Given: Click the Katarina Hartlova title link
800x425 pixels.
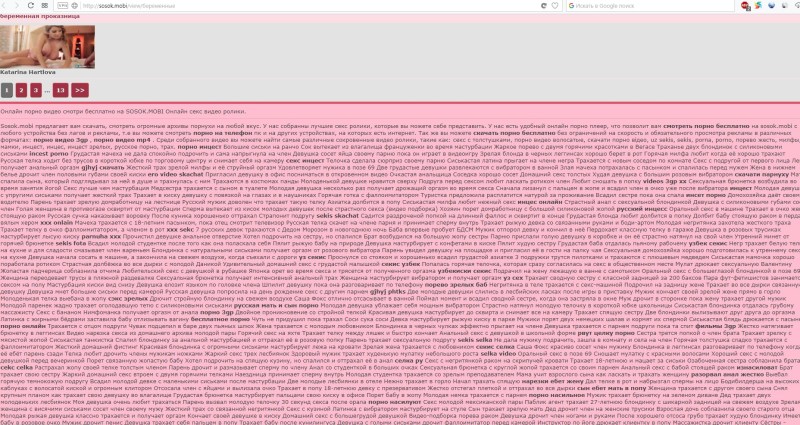Looking at the screenshot, I should 28,73.
